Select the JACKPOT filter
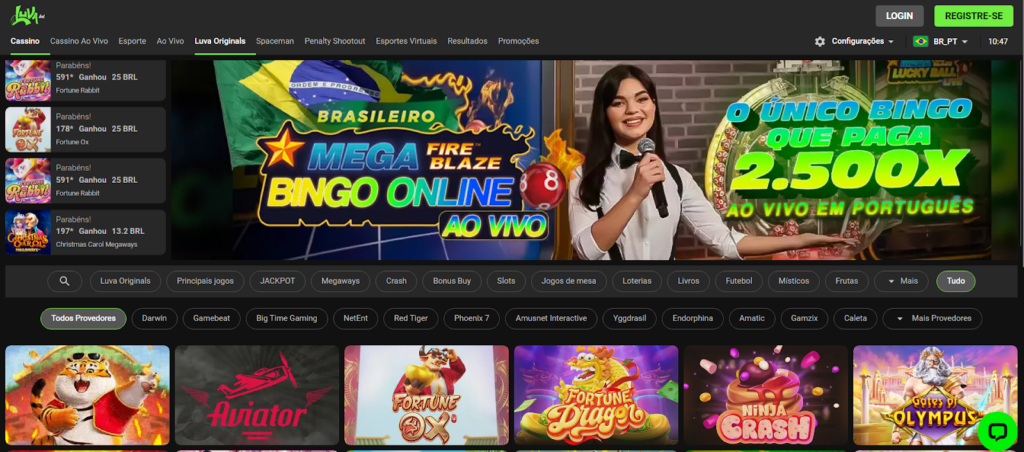Image resolution: width=1024 pixels, height=452 pixels. click(278, 281)
